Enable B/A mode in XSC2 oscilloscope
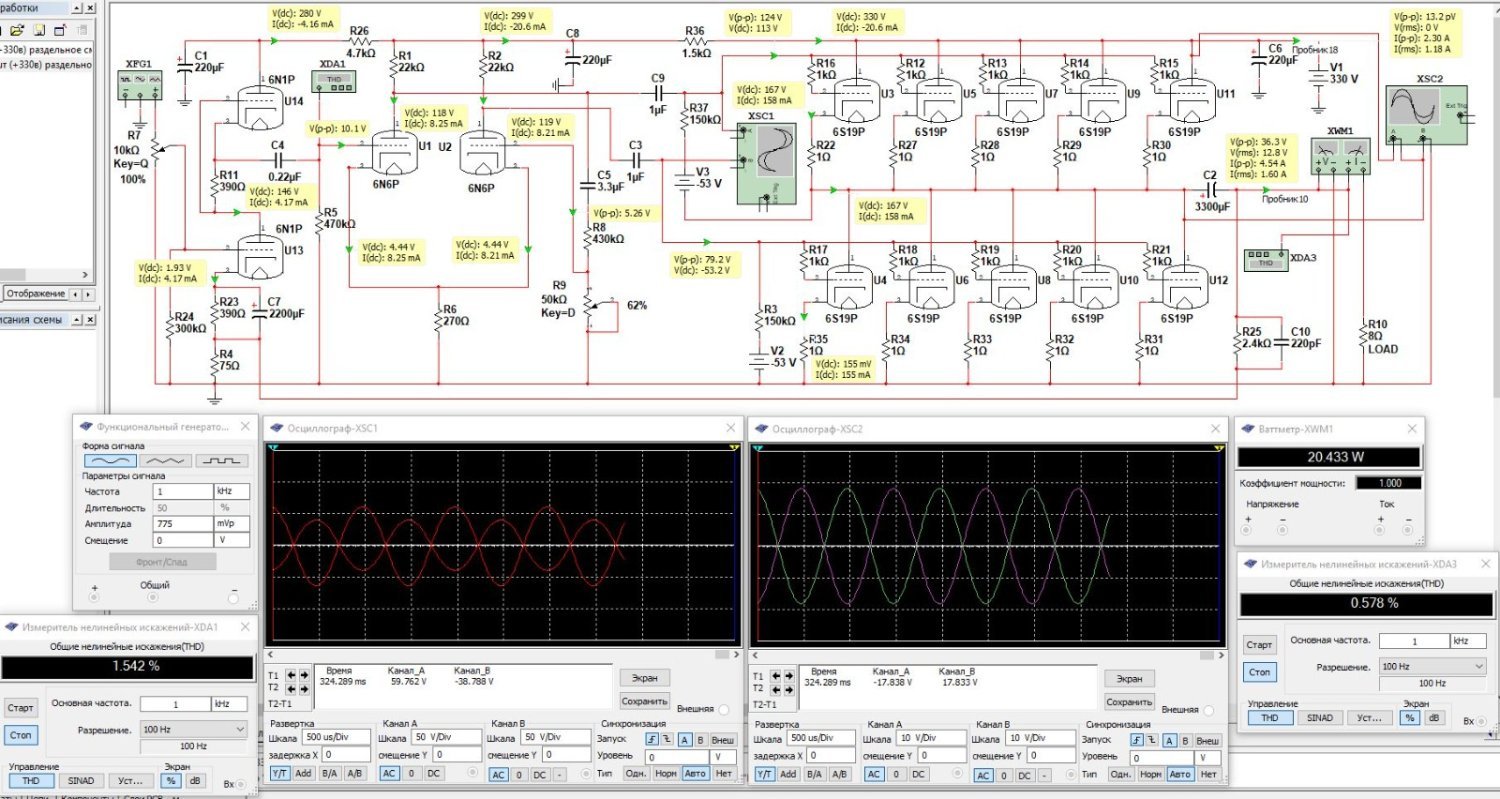This screenshot has height=799, width=1500. pos(813,773)
